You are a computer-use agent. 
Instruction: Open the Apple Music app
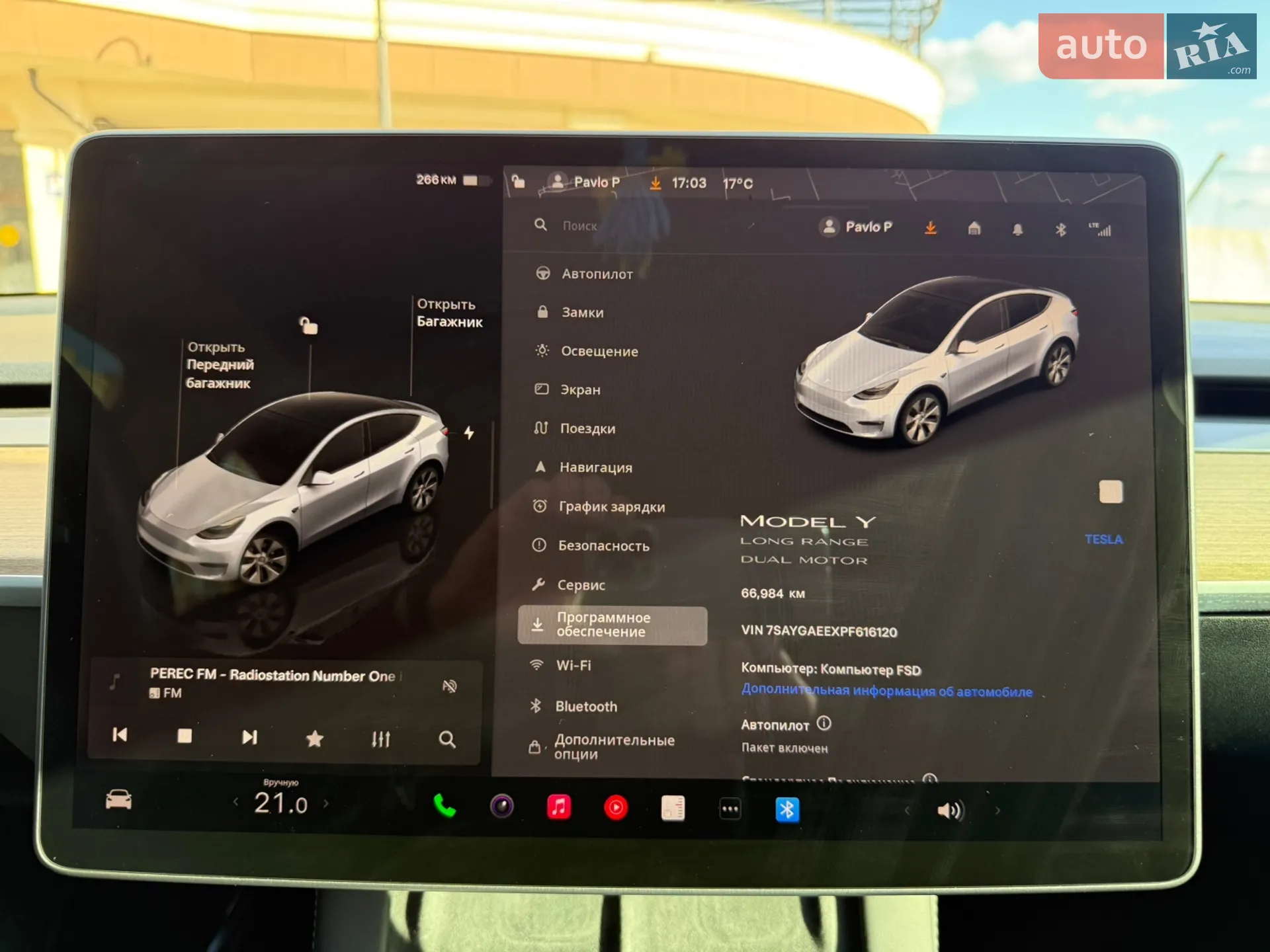tap(559, 807)
